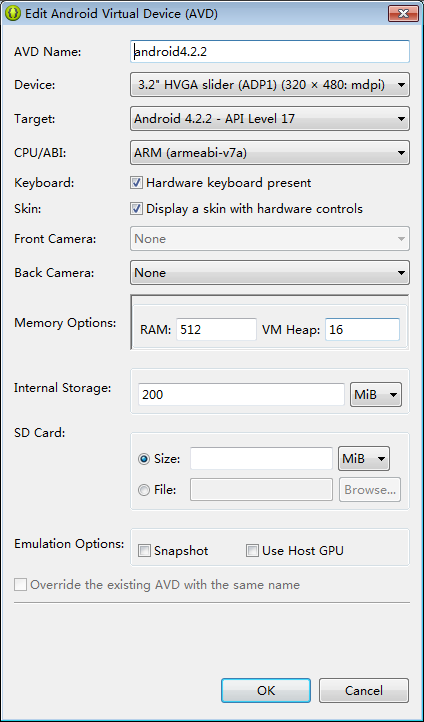Open Internal Storage MiB unit dropdown
Screen dimensions: 424x722
coord(376,395)
